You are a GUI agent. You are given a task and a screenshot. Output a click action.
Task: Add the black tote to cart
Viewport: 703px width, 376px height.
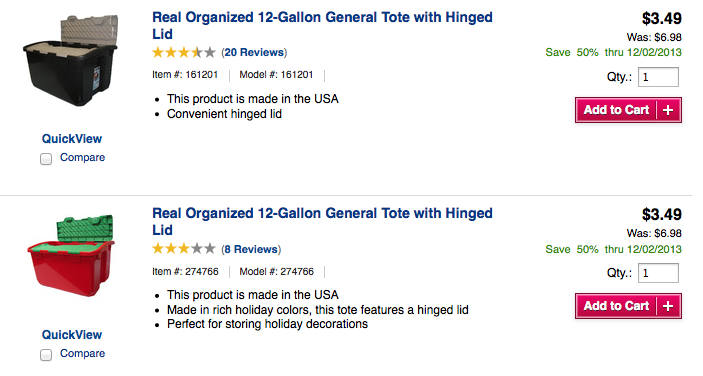coord(628,110)
